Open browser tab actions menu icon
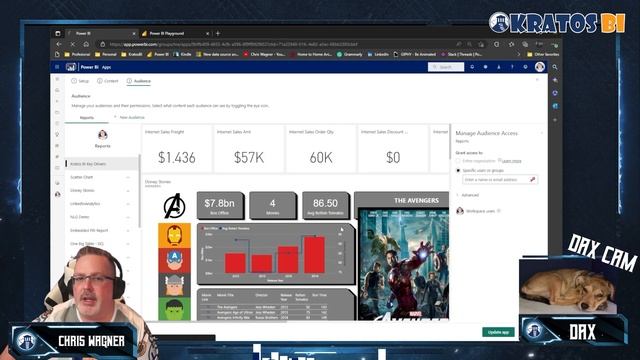 [58, 33]
